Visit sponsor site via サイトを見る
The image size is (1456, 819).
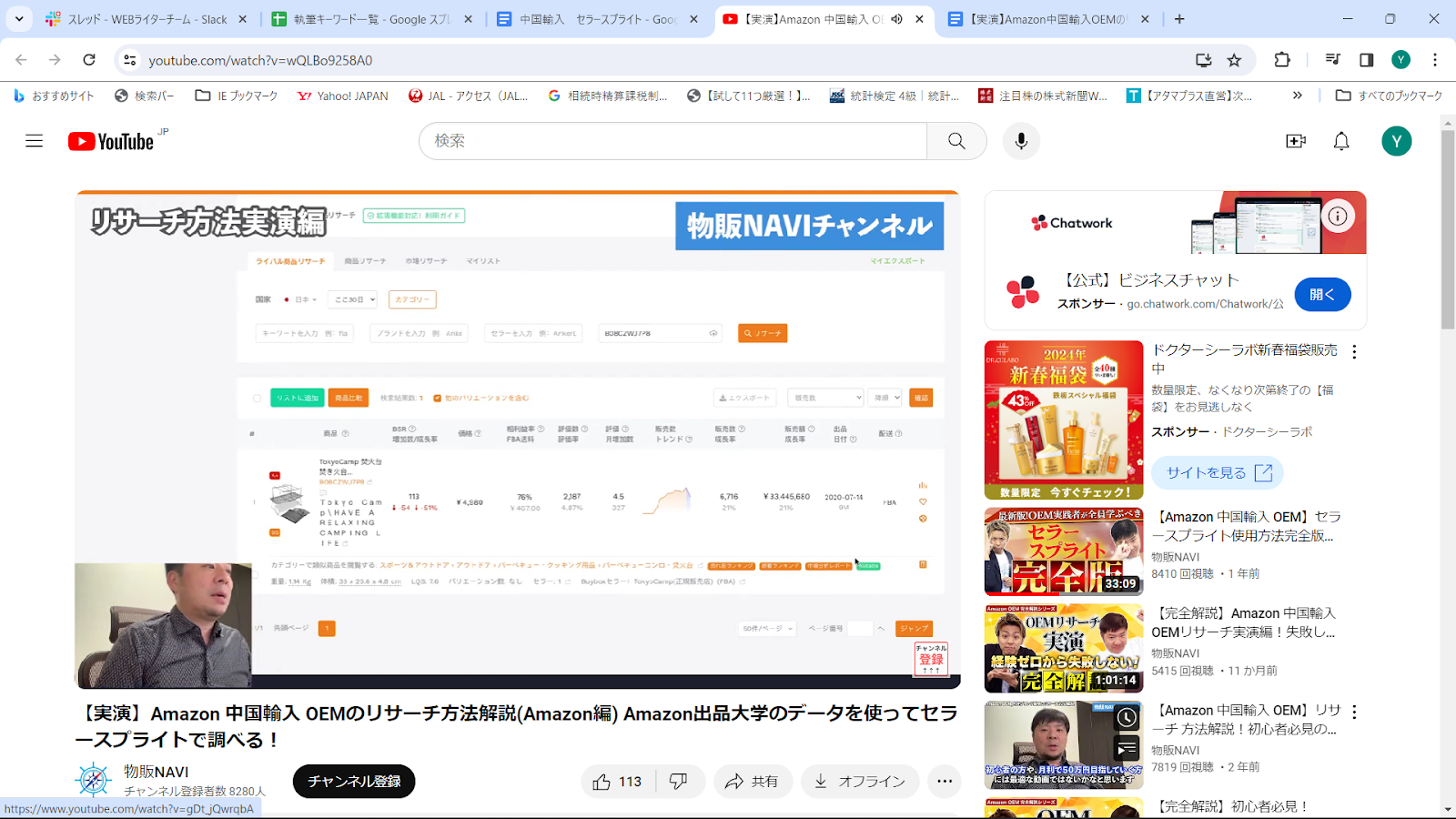pyautogui.click(x=1218, y=473)
